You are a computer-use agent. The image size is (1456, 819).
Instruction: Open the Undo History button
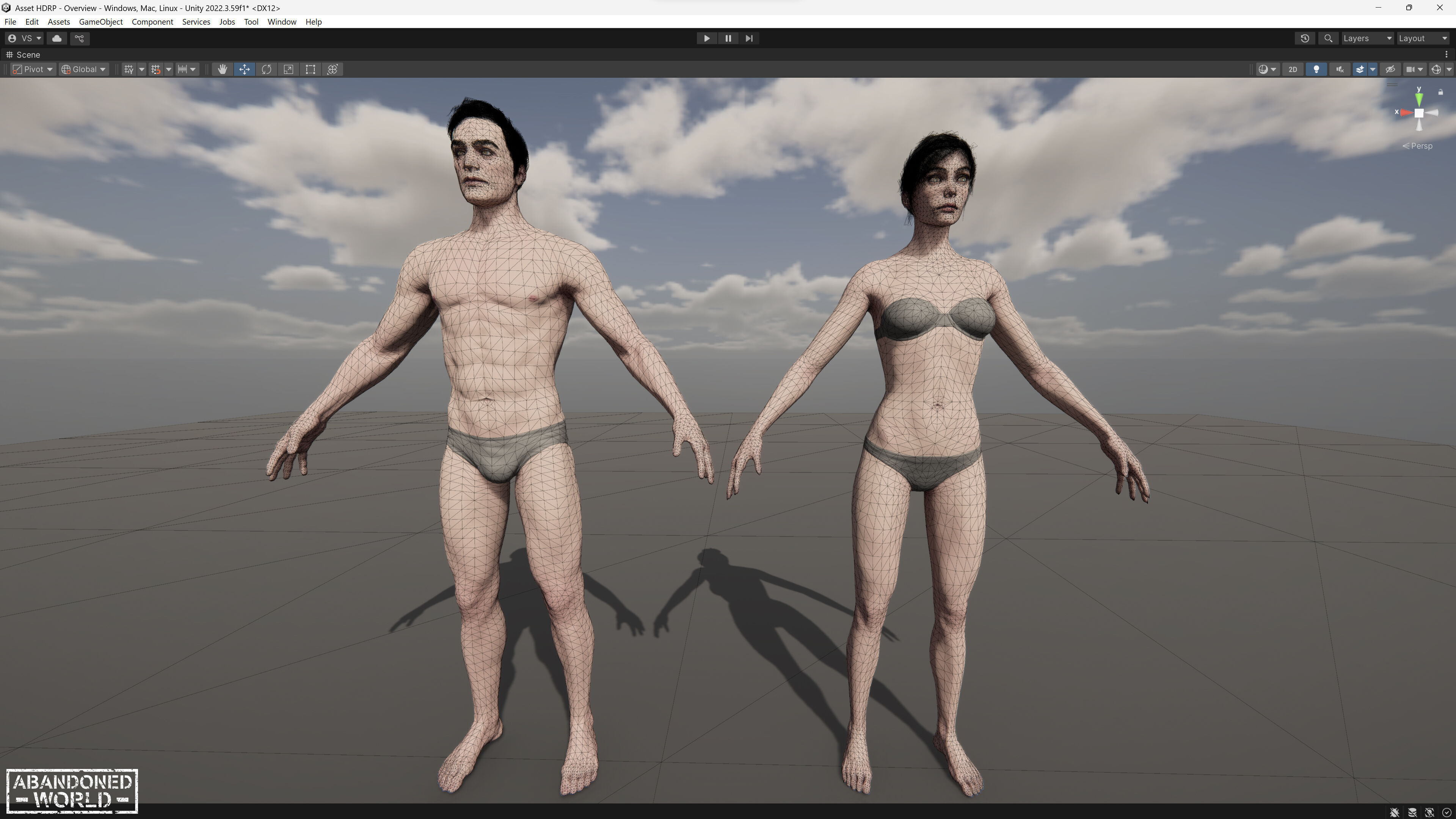point(1304,38)
